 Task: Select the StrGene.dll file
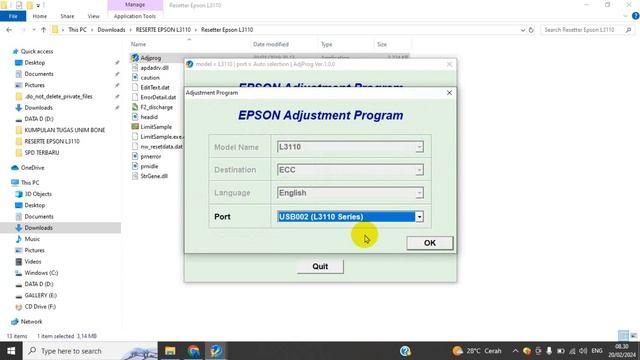154,176
